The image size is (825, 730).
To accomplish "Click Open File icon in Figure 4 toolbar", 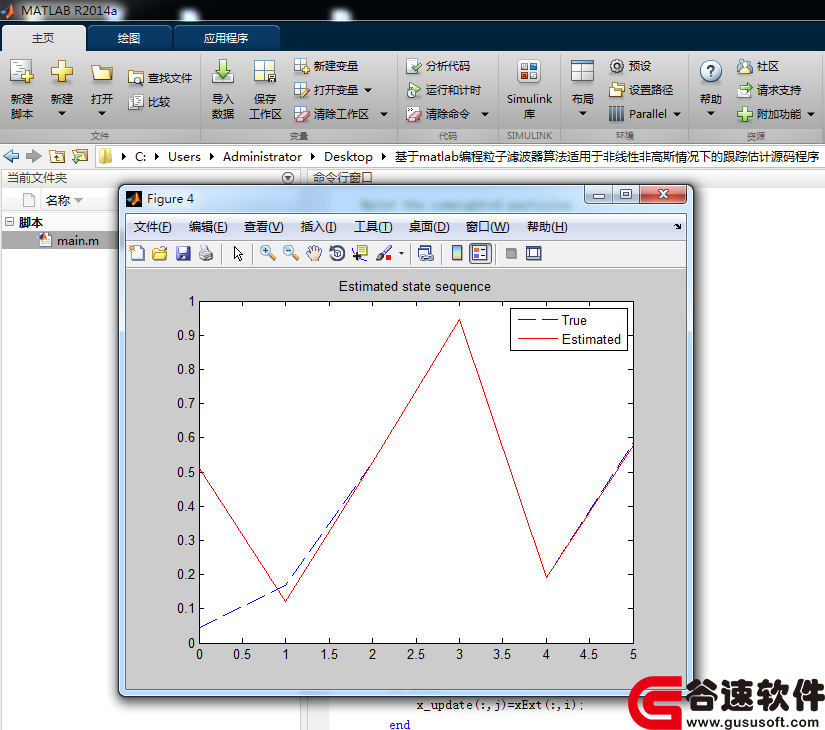I will [x=159, y=253].
